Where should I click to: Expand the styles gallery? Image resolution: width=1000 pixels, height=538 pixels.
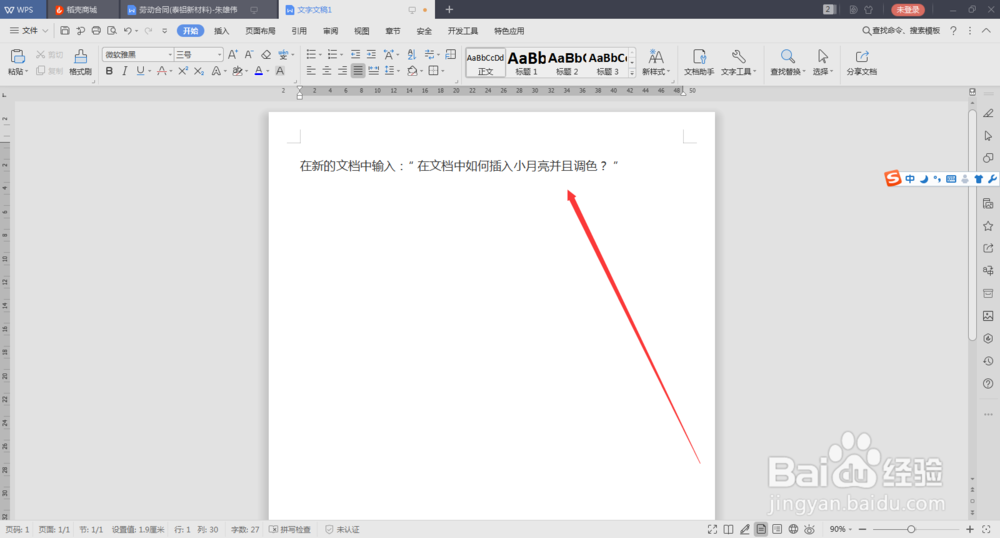point(632,73)
